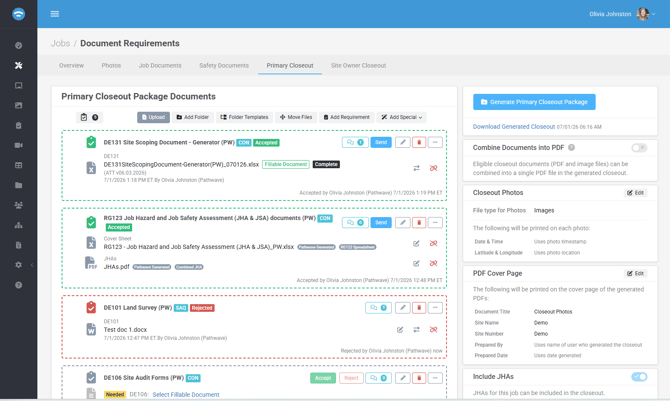Open more options for DE106 Site Audit Forms
The height and width of the screenshot is (401, 670).
[x=435, y=378]
